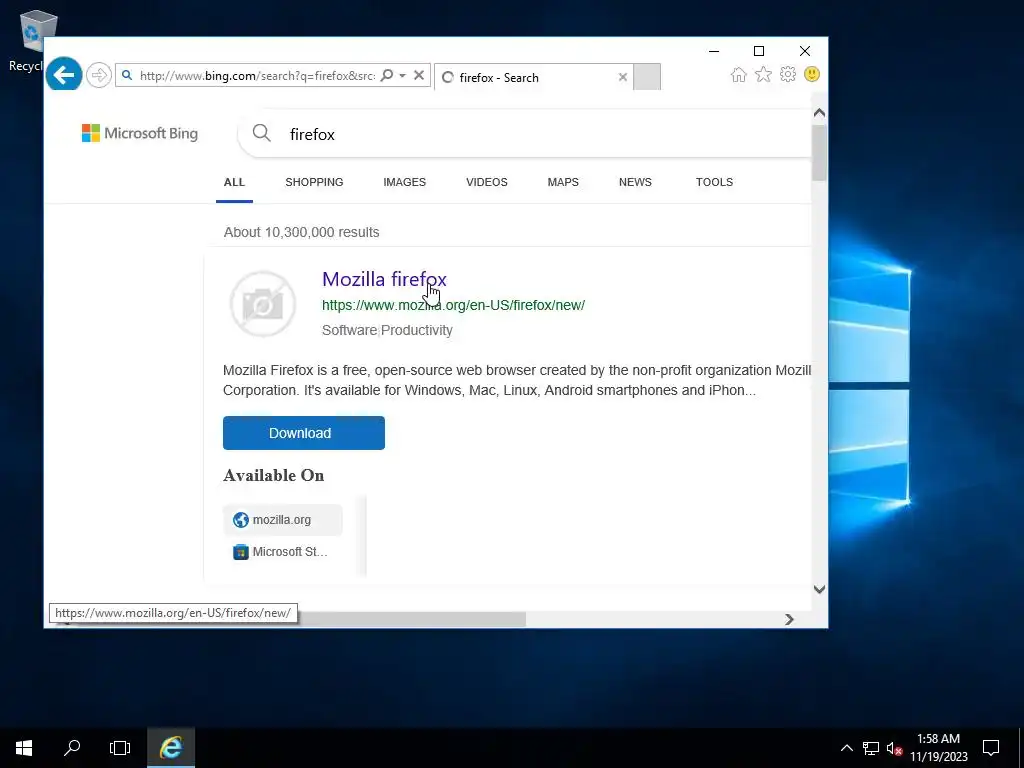Click the mozilla.org globe icon
Screen dimensions: 1024x768
tap(241, 520)
